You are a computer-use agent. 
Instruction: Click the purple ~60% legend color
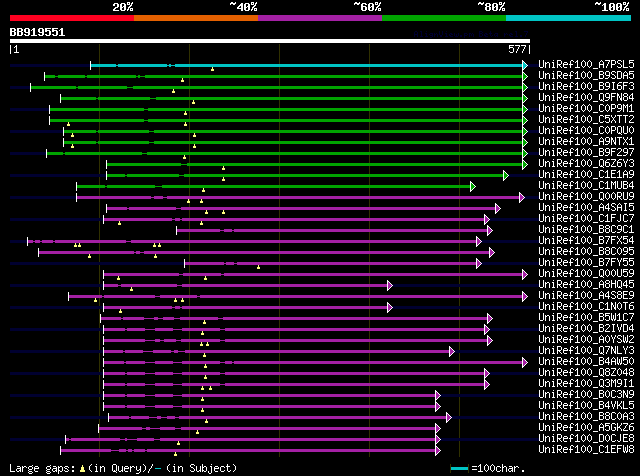320,18
